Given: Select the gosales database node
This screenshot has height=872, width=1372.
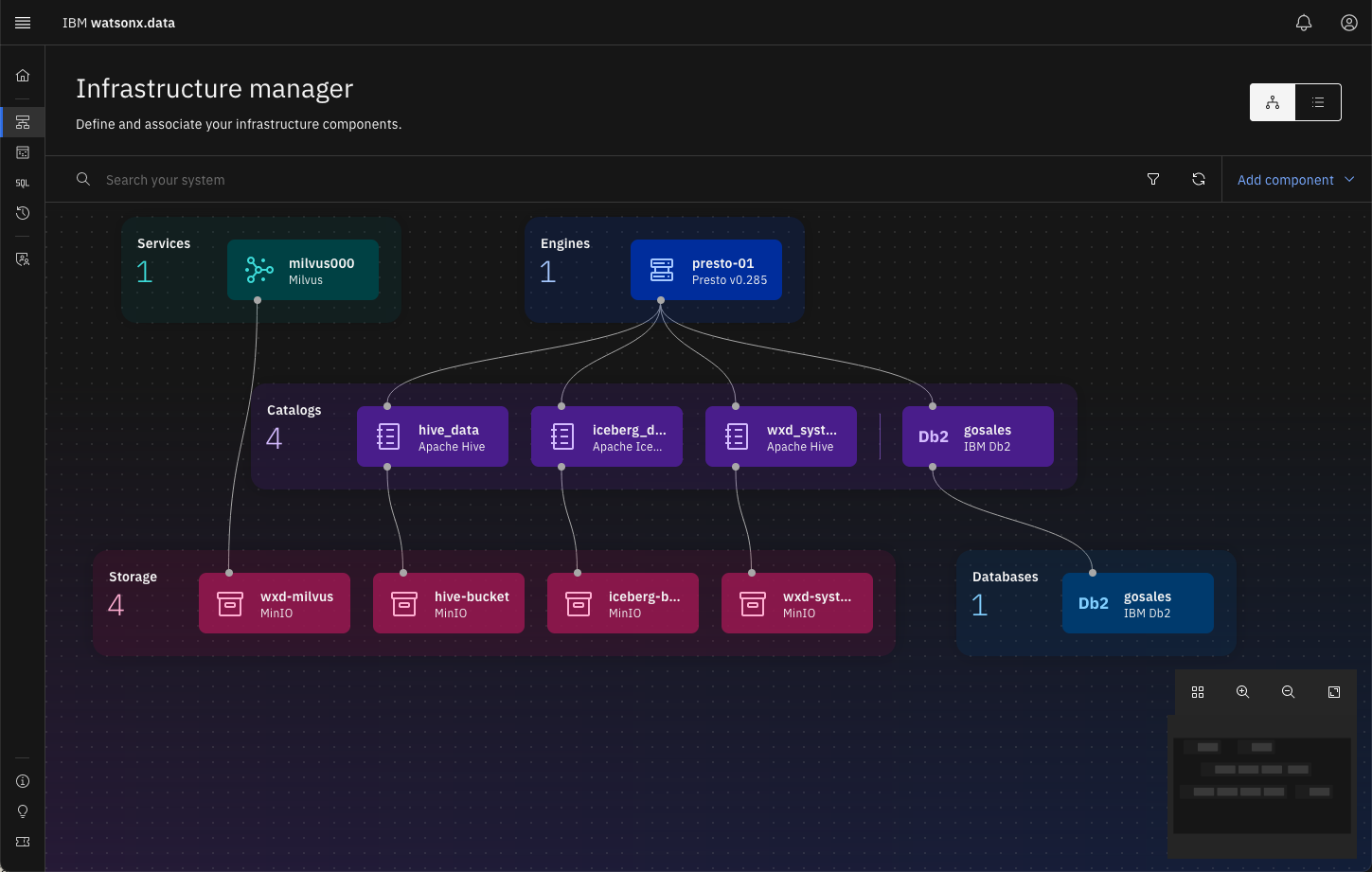Looking at the screenshot, I should pyautogui.click(x=1138, y=603).
